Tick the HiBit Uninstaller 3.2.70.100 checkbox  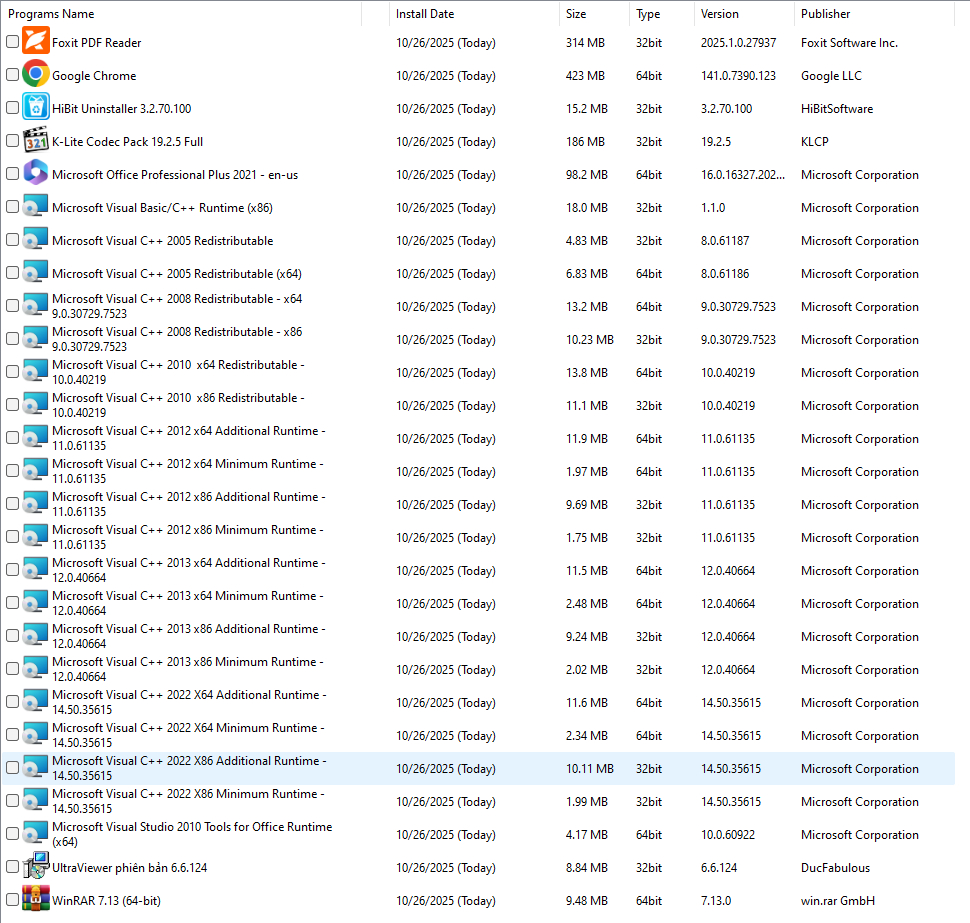coord(12,108)
